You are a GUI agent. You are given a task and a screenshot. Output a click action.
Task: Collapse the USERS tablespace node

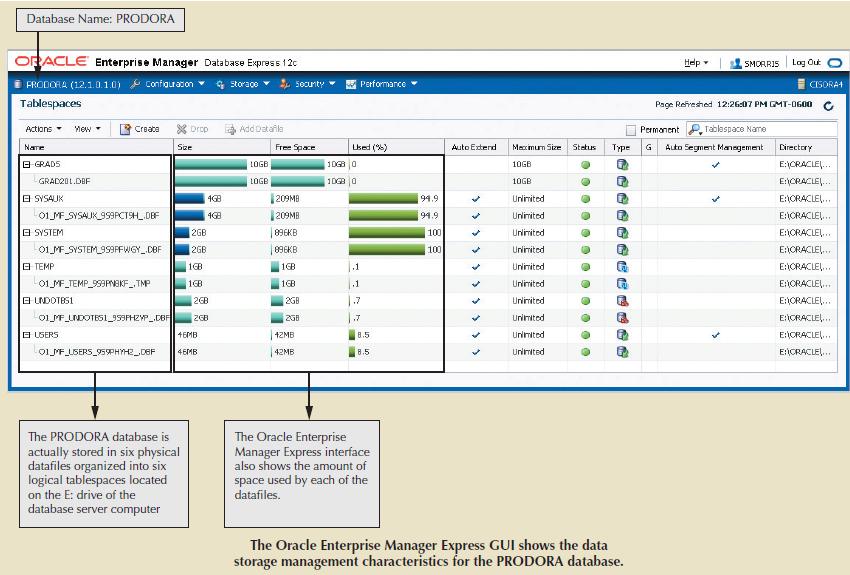pos(27,335)
